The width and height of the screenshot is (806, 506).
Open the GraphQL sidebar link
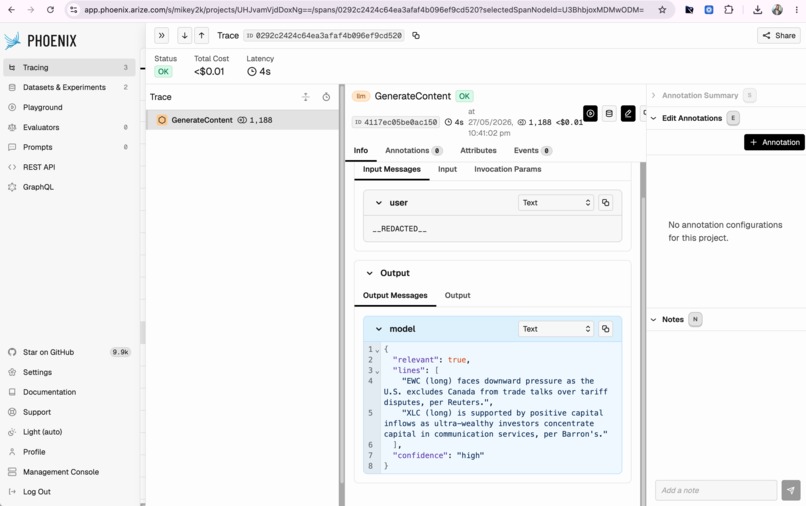click(x=69, y=187)
